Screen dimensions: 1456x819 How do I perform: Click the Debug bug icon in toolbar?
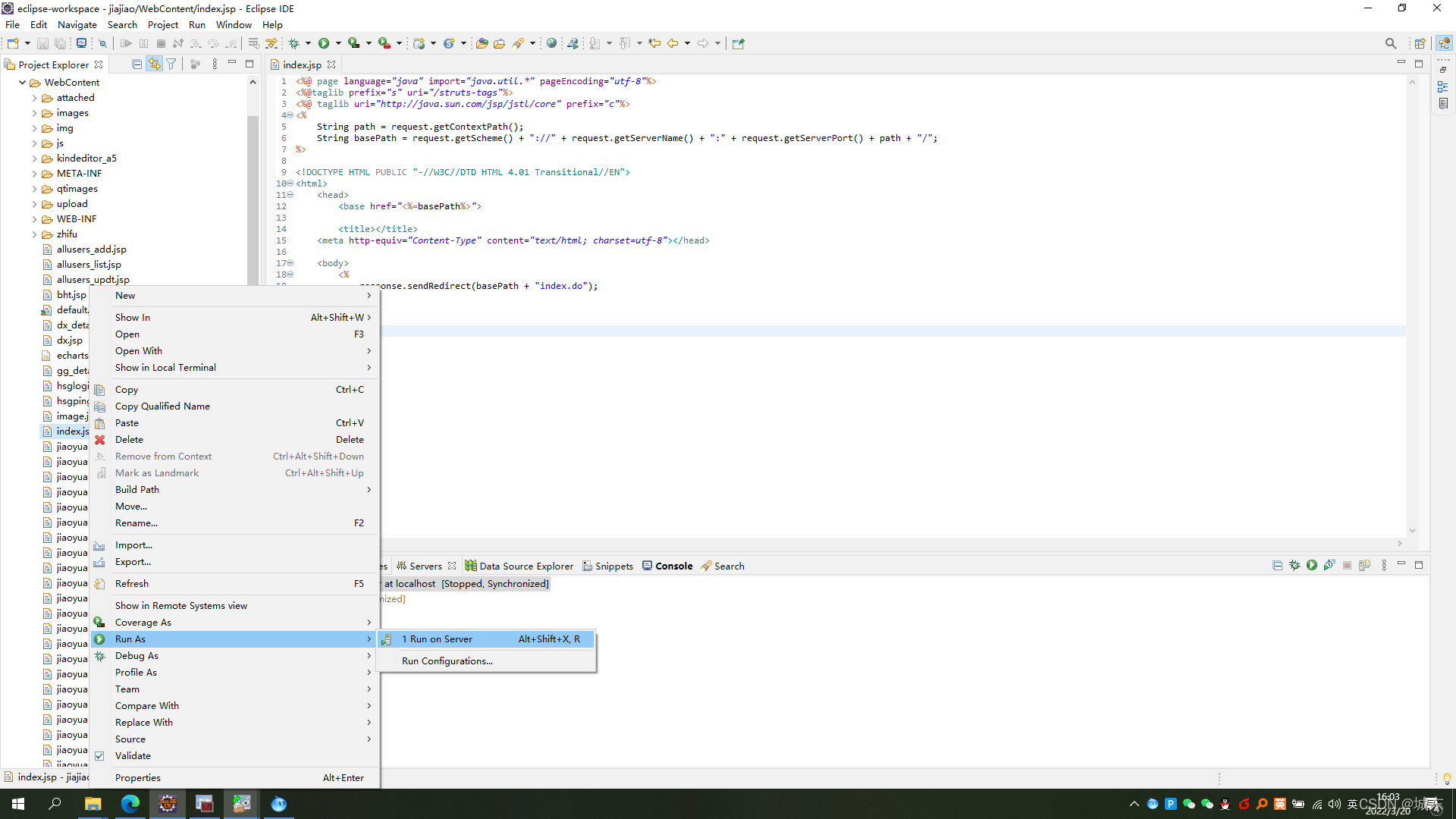tap(294, 43)
